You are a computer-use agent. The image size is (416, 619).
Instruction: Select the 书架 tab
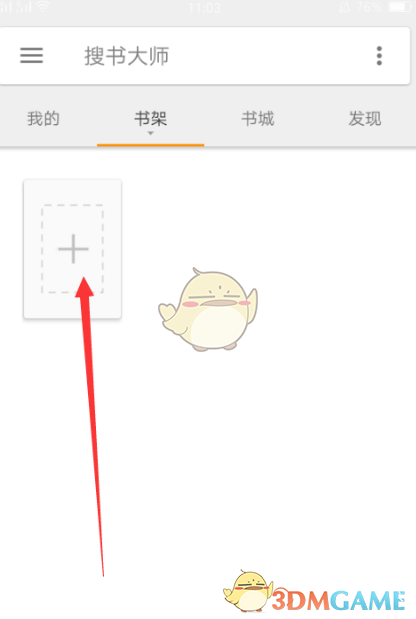pos(150,118)
